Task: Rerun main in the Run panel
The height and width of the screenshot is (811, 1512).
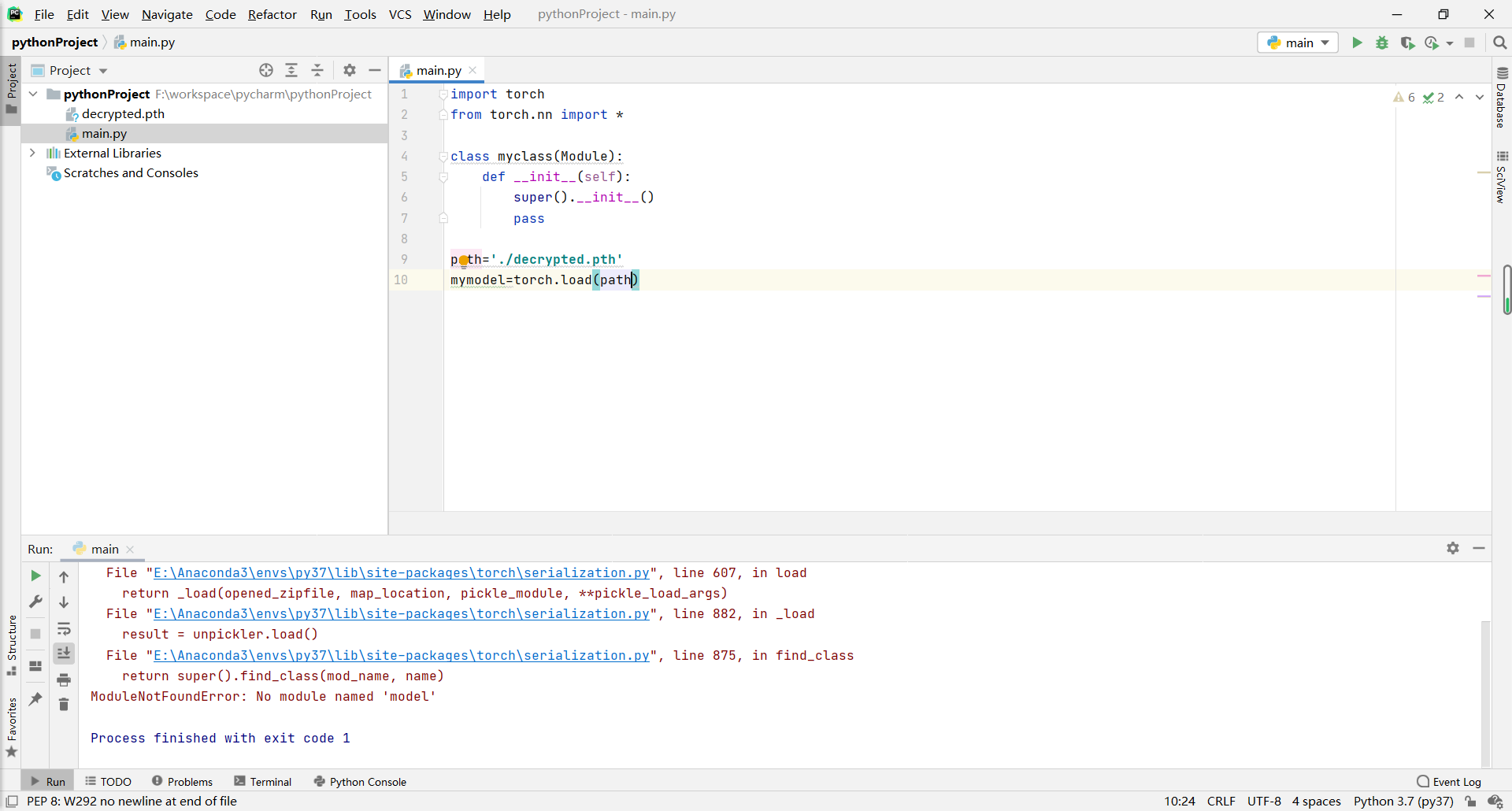Action: click(x=35, y=576)
